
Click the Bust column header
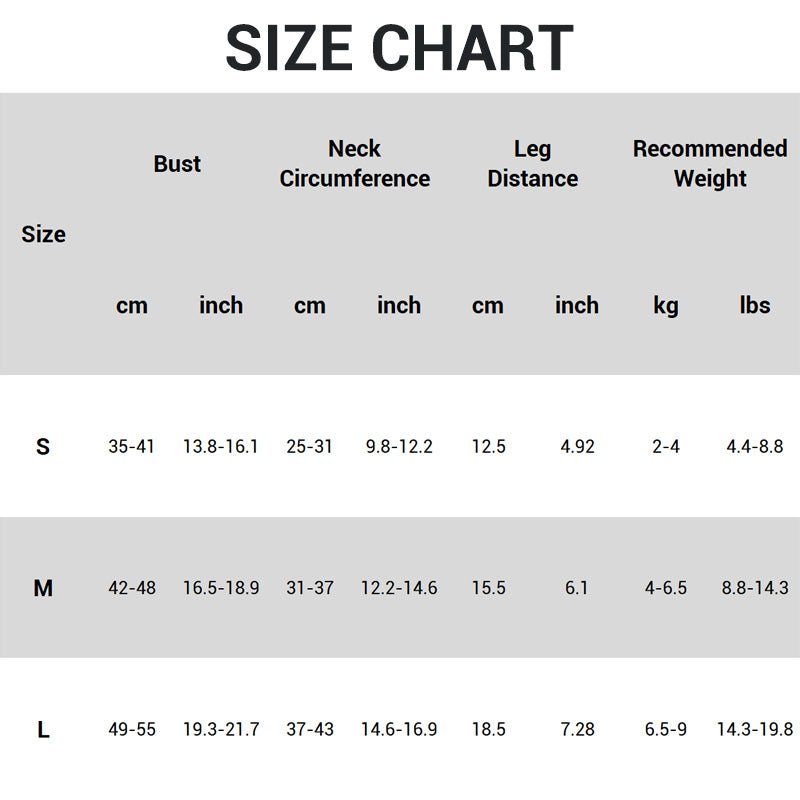coord(177,164)
